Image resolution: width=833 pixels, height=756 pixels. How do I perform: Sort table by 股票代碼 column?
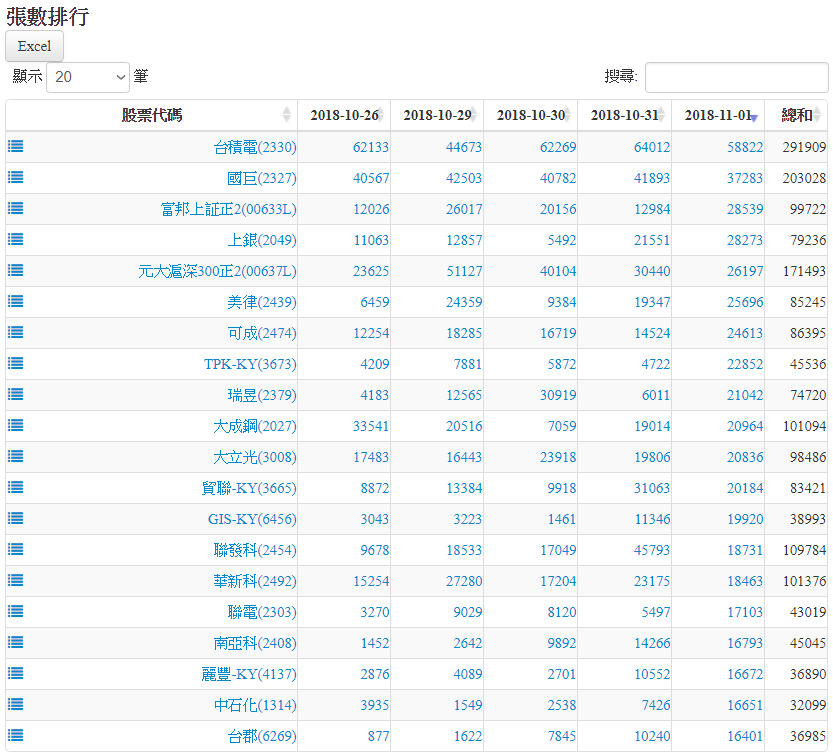(x=152, y=115)
